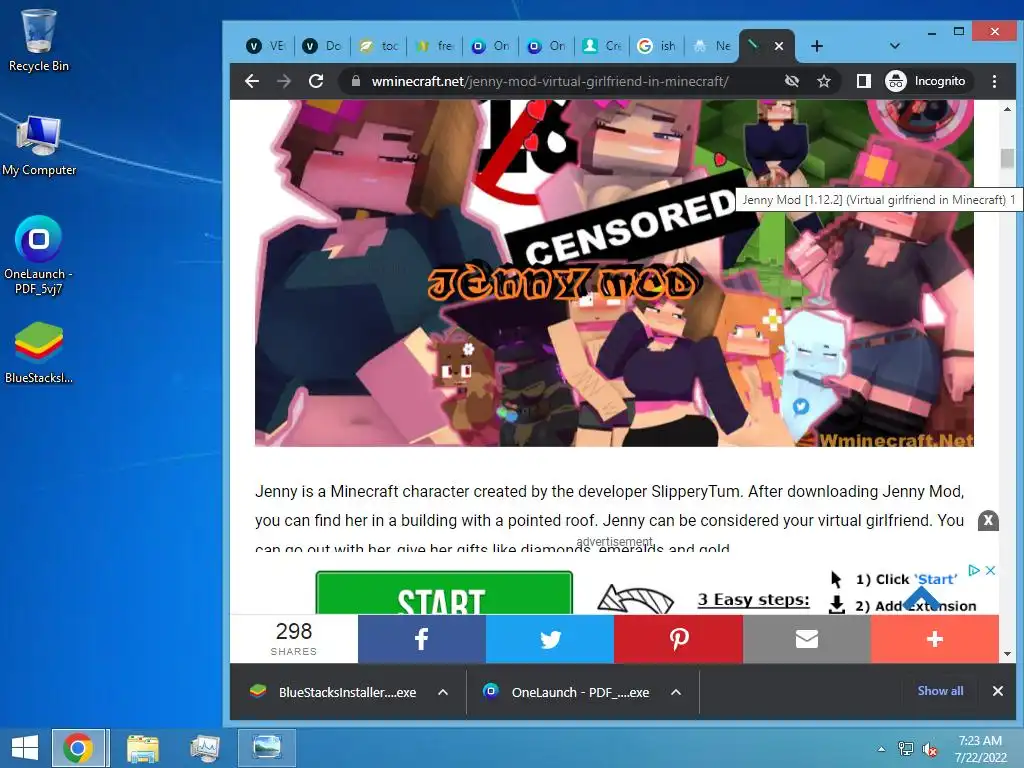1024x768 pixels.
Task: Open the system monitor taskbar icon
Action: pyautogui.click(x=205, y=748)
